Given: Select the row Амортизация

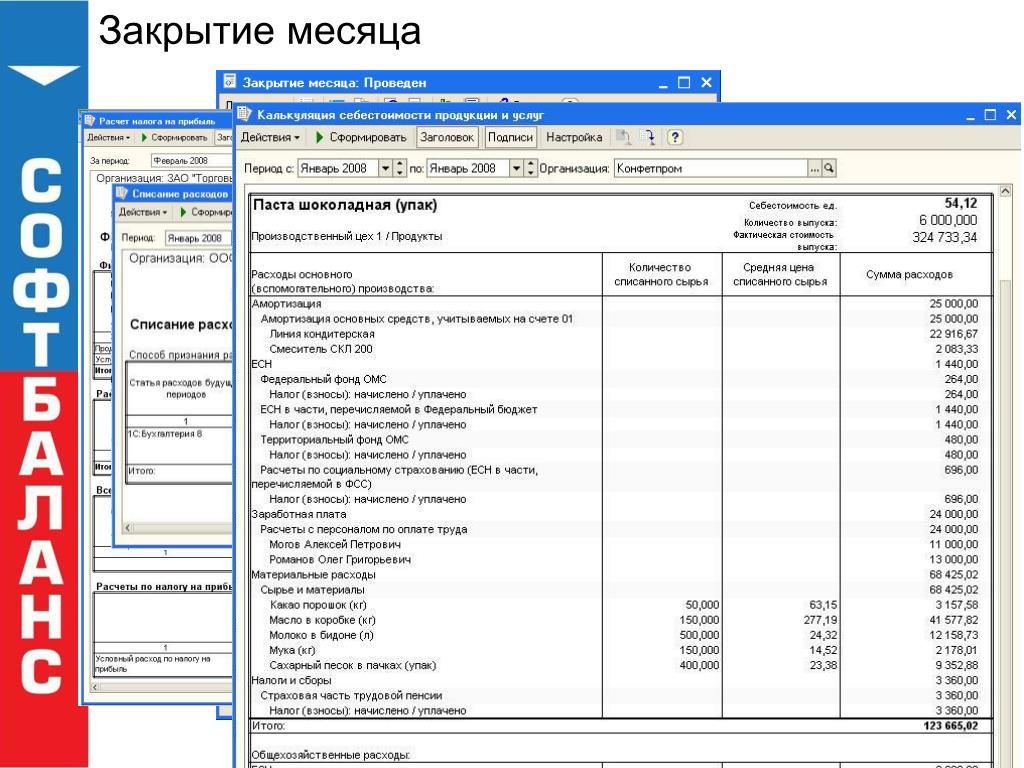Looking at the screenshot, I should coord(621,304).
